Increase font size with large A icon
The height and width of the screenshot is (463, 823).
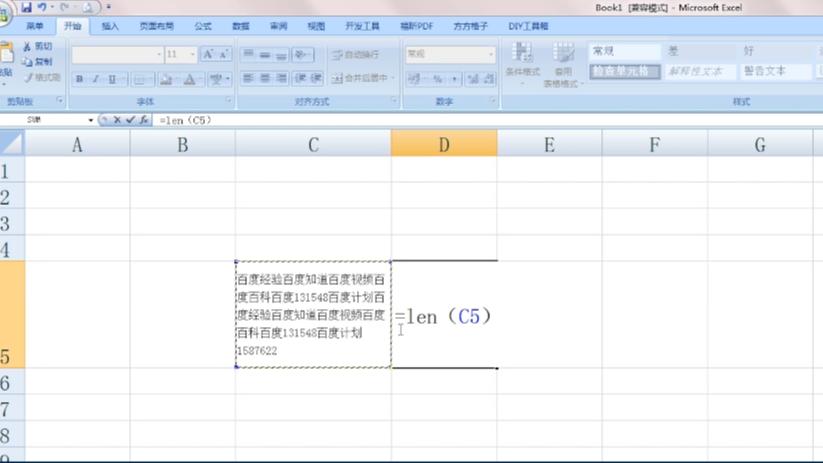[x=208, y=54]
